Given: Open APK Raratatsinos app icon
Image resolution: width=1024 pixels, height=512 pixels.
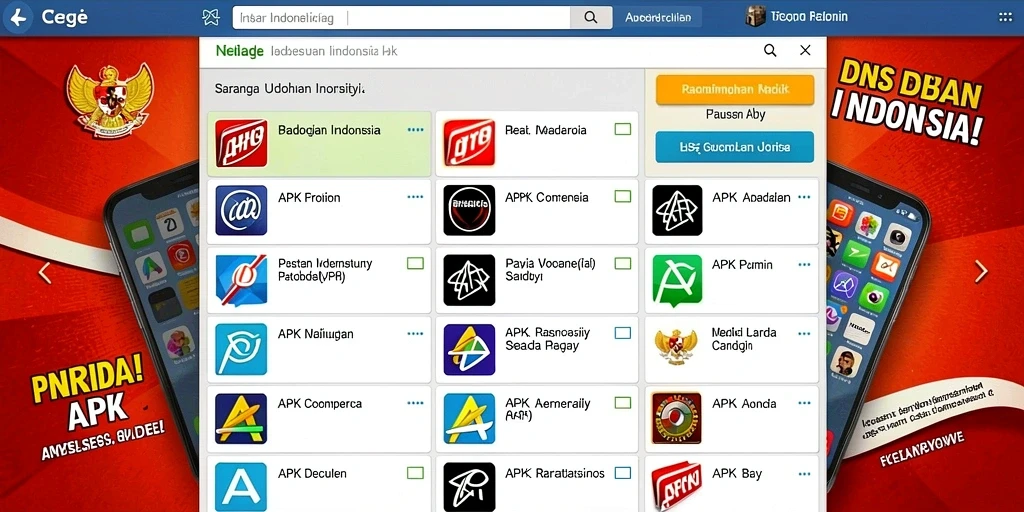Looking at the screenshot, I should (469, 487).
